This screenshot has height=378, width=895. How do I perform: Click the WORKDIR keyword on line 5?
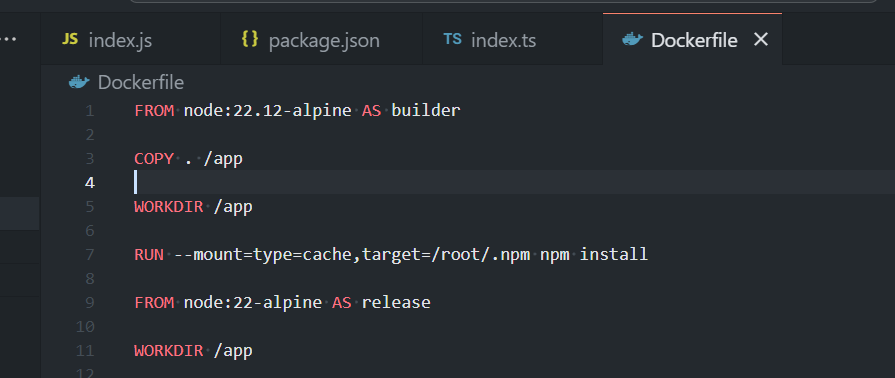coord(169,207)
